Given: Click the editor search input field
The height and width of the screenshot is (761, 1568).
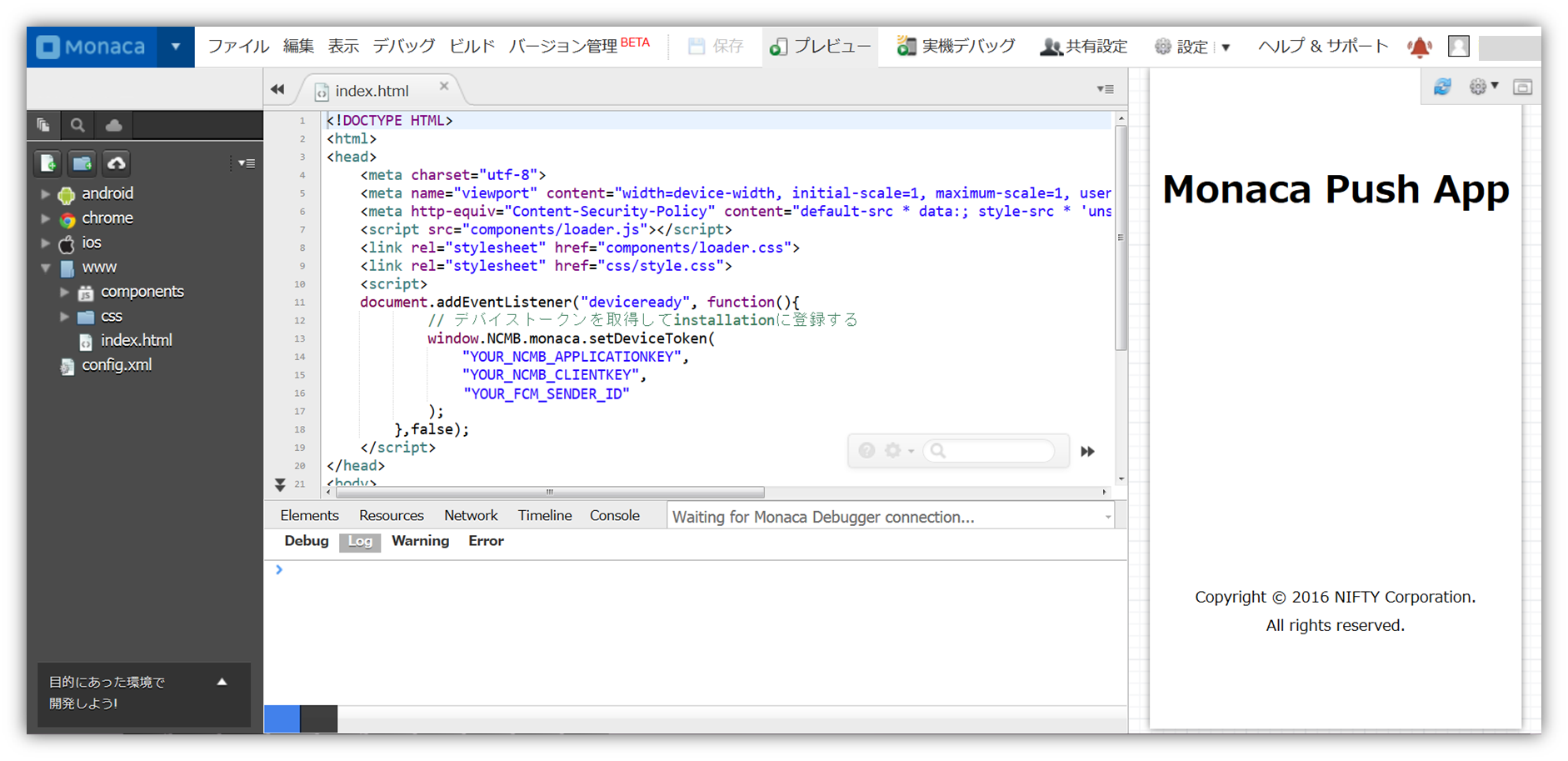Looking at the screenshot, I should (x=989, y=451).
